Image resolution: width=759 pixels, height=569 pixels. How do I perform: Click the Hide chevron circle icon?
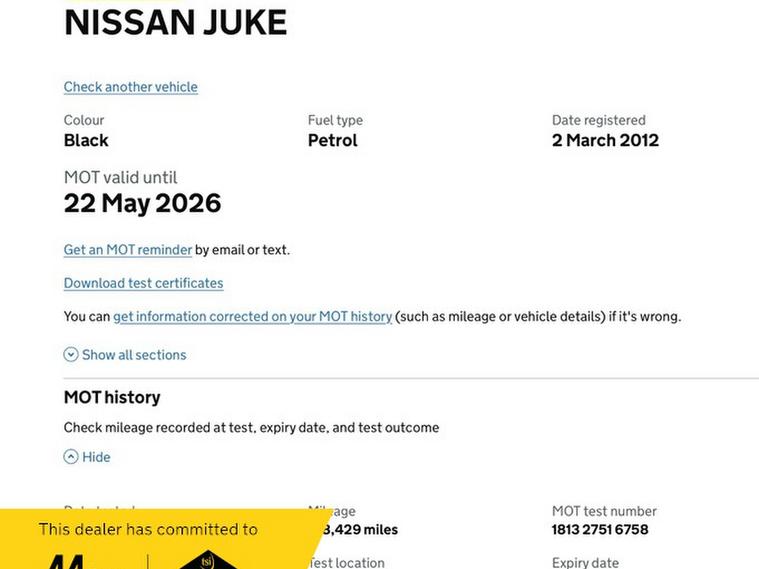point(71,457)
